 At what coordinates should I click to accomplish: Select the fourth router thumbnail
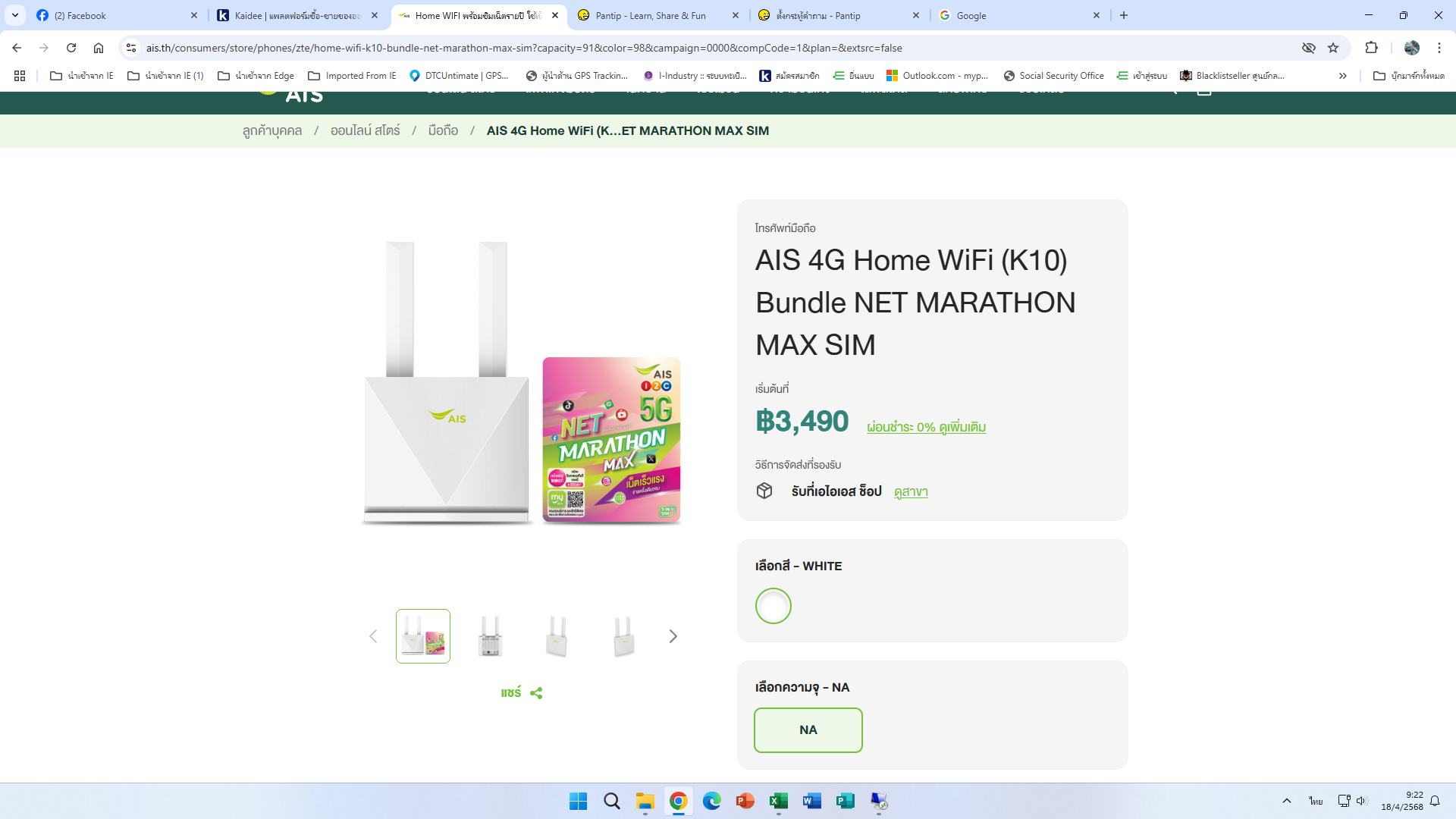pos(623,636)
